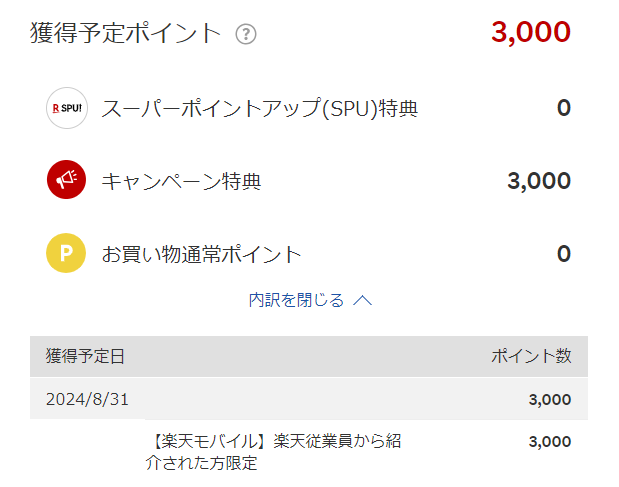Click the R SPU! circular icon
Image resolution: width=619 pixels, height=487 pixels.
coord(67,108)
